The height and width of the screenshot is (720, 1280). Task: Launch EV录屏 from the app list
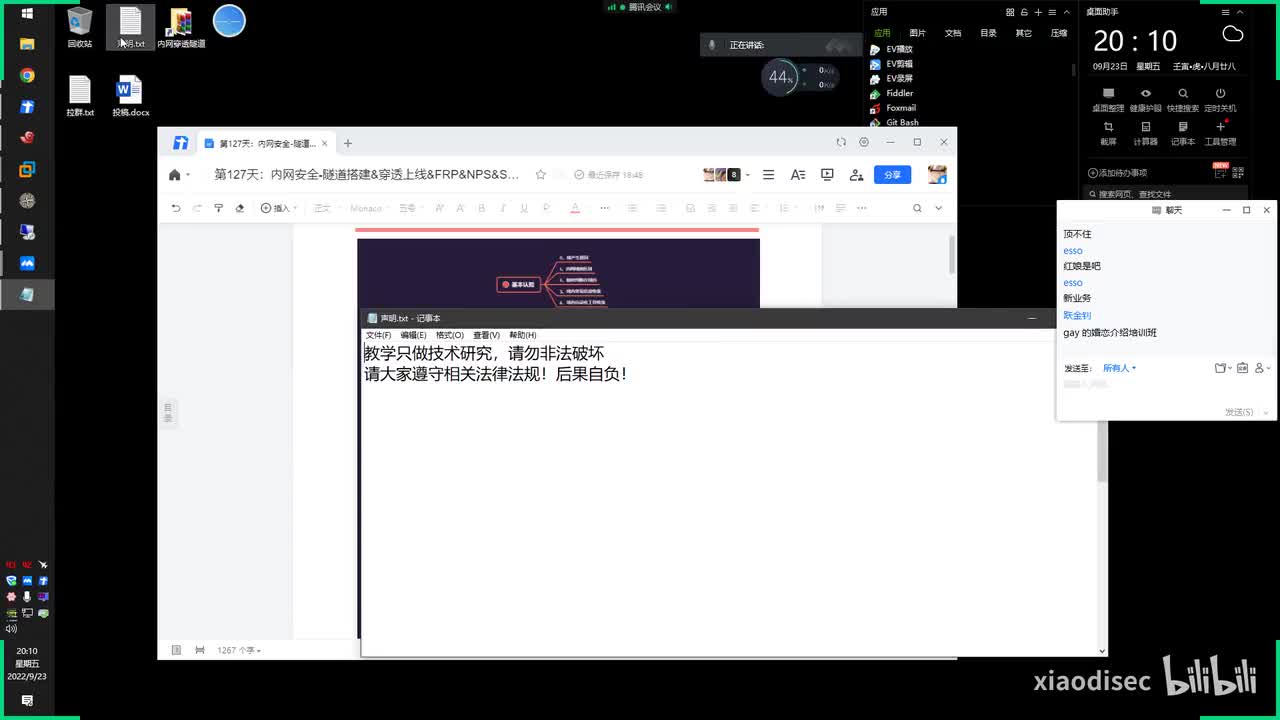pyautogui.click(x=891, y=78)
